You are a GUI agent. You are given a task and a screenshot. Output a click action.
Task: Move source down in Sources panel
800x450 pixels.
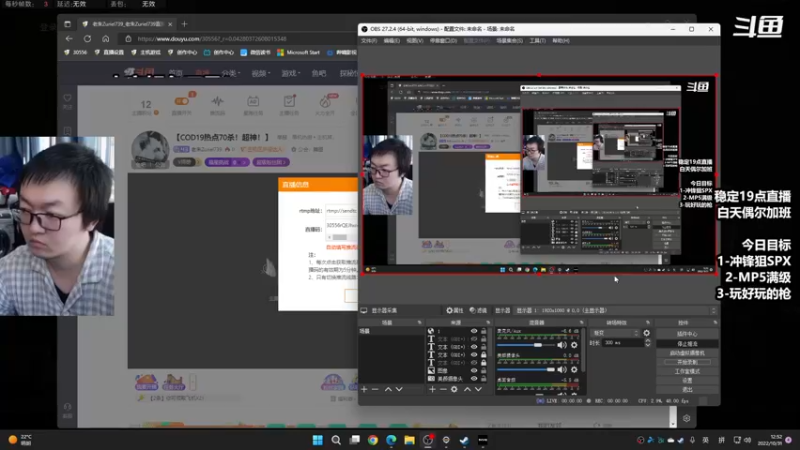tap(478, 389)
